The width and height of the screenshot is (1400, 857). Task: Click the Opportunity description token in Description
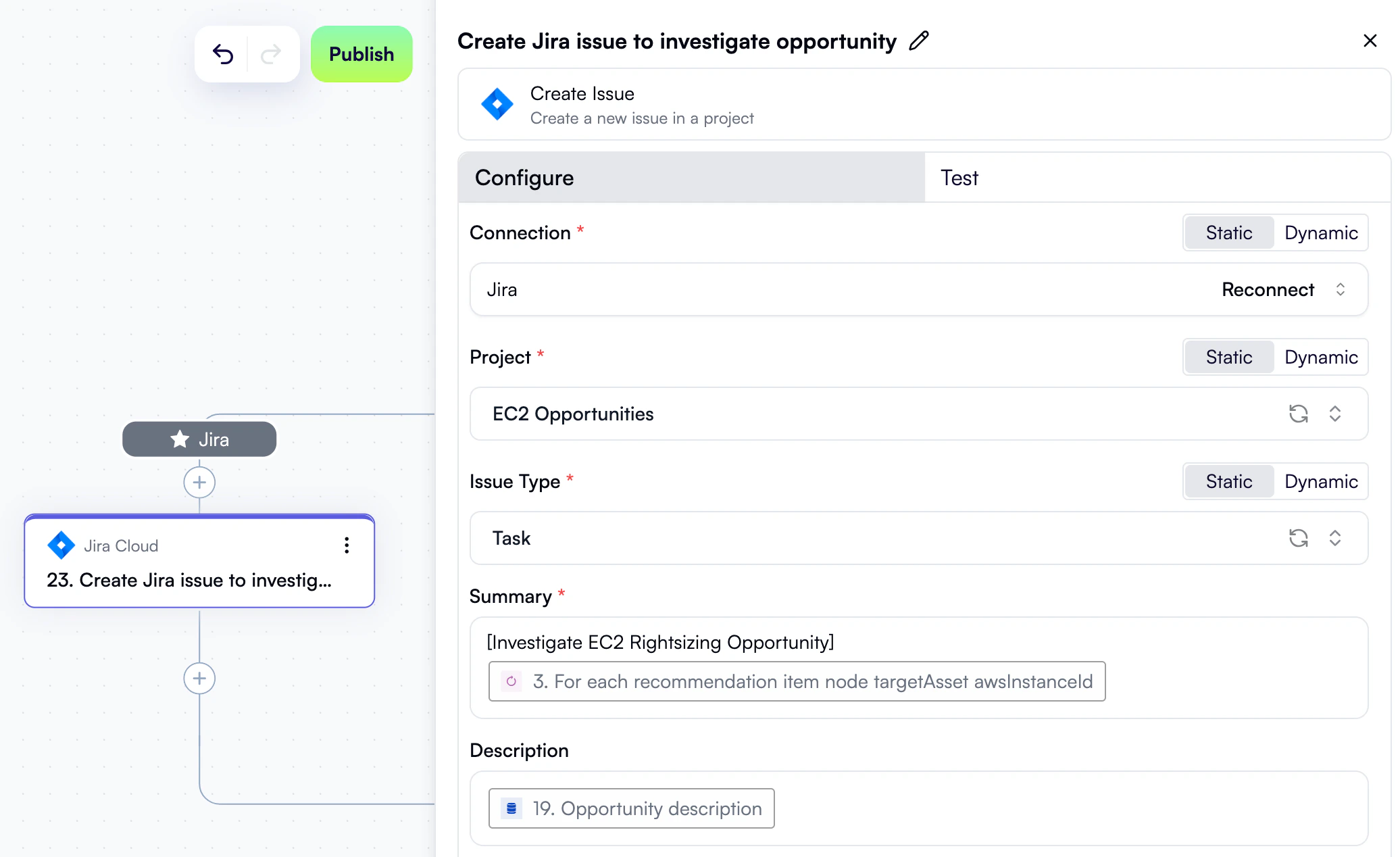pyautogui.click(x=630, y=808)
